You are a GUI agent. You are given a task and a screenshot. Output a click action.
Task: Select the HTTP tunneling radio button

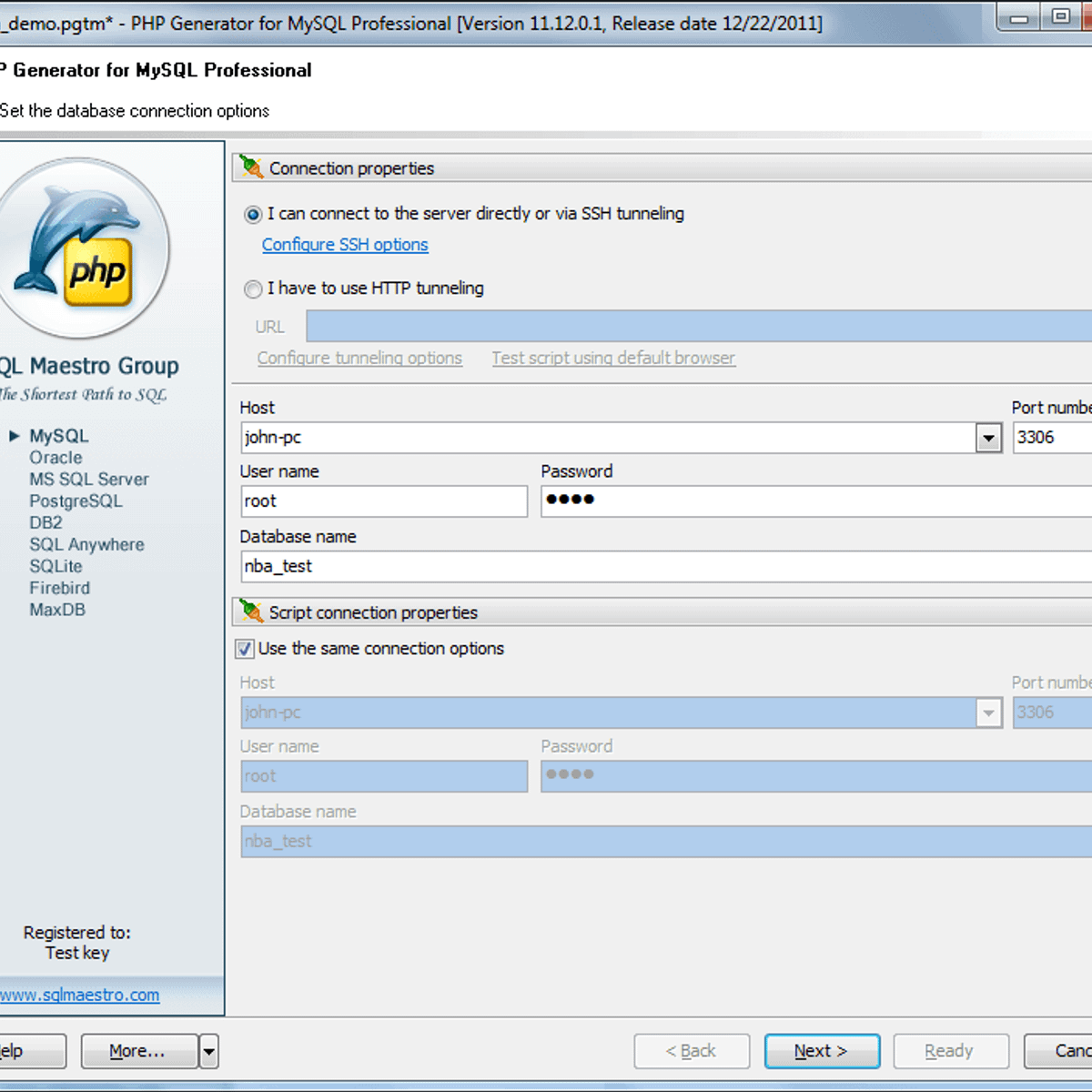[x=253, y=289]
